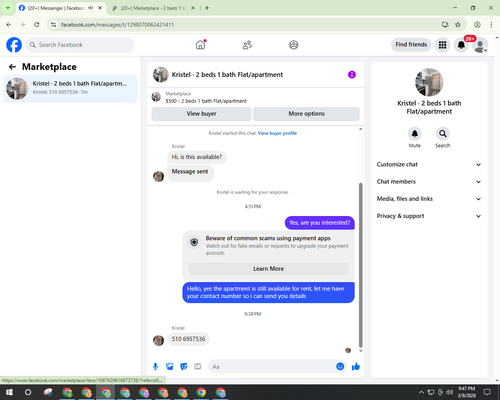Click the Aa message input field
The height and width of the screenshot is (400, 500).
tap(272, 367)
